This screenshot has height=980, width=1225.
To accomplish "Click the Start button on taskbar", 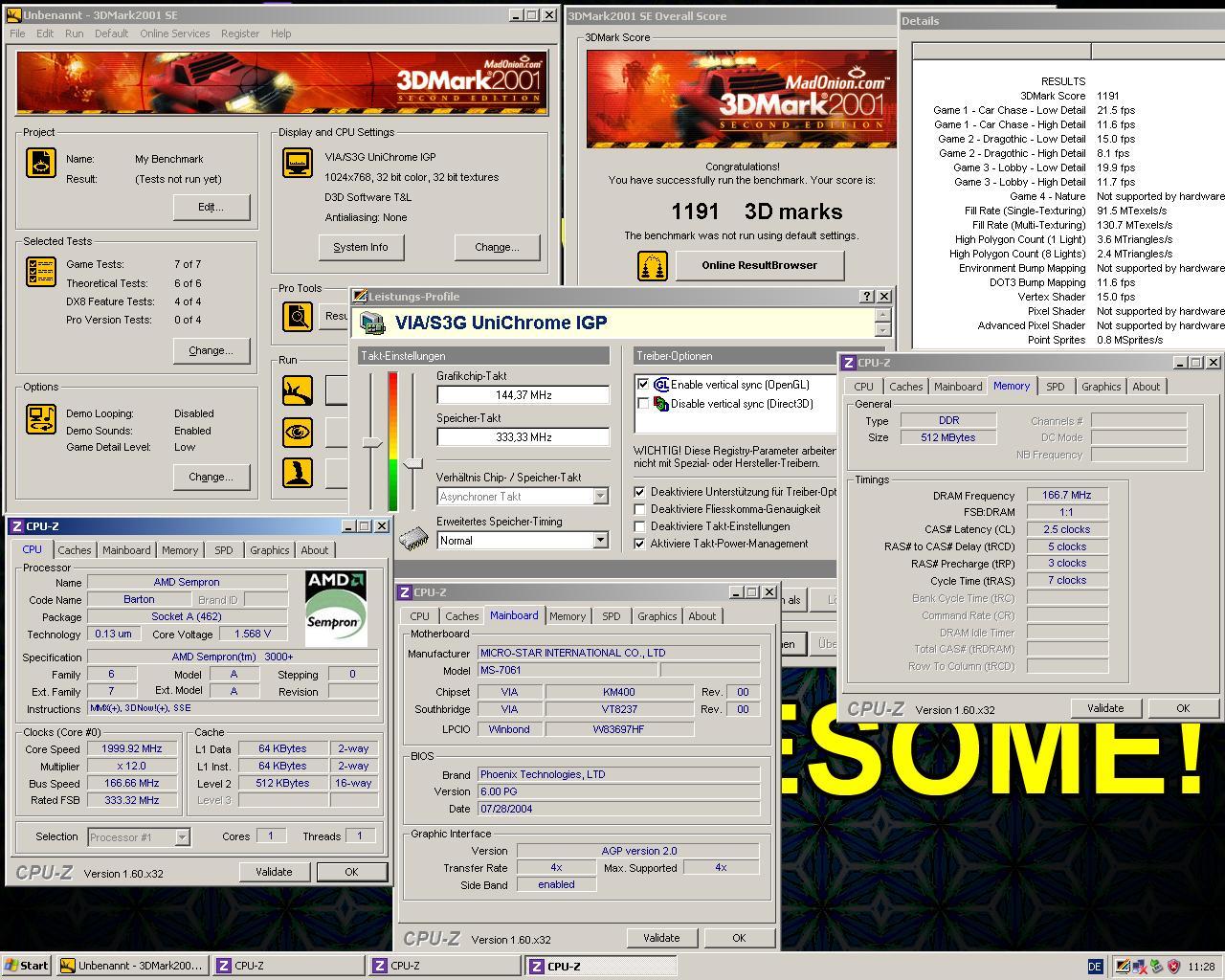I will click(x=27, y=966).
